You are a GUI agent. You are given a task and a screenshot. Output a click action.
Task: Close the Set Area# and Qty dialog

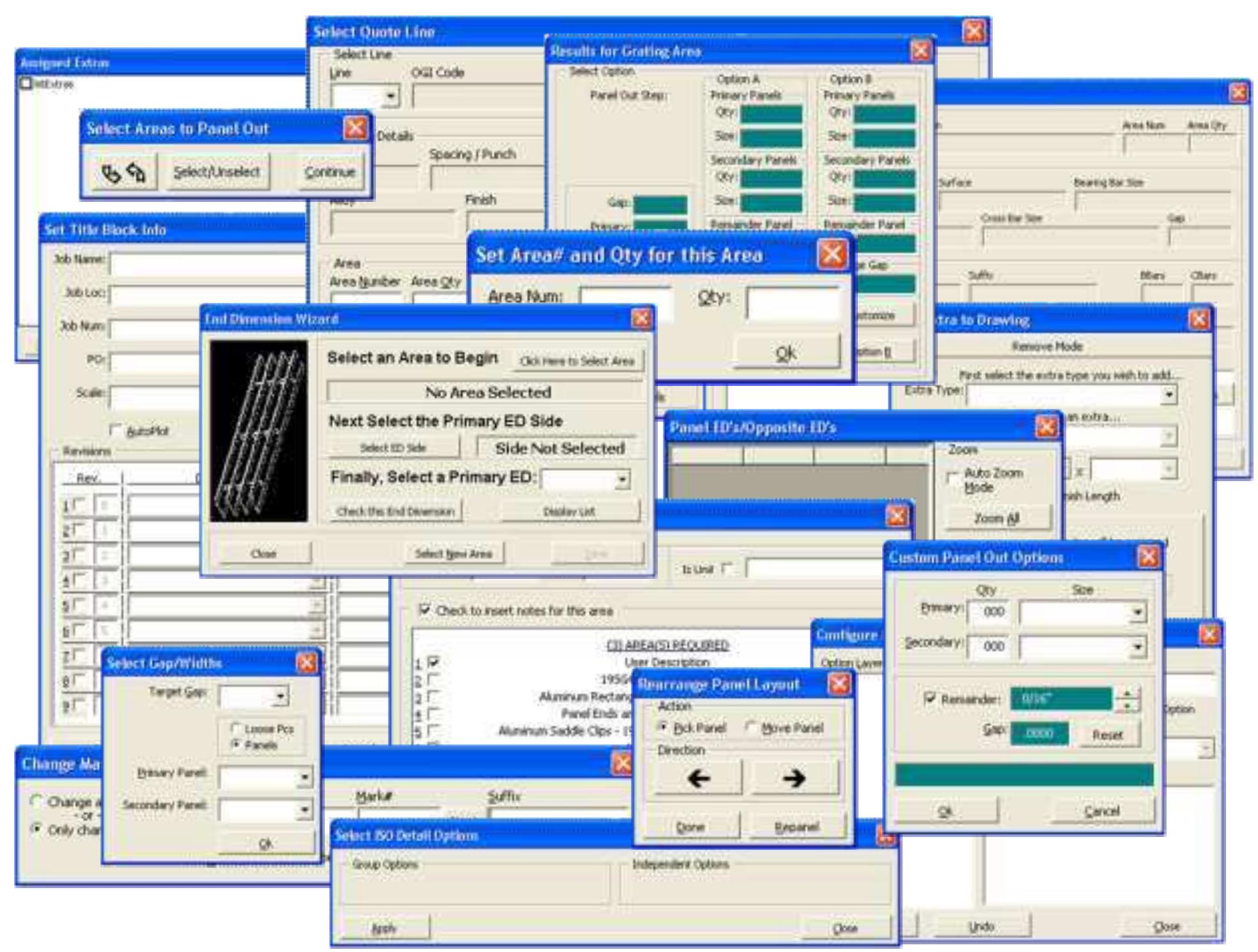832,254
